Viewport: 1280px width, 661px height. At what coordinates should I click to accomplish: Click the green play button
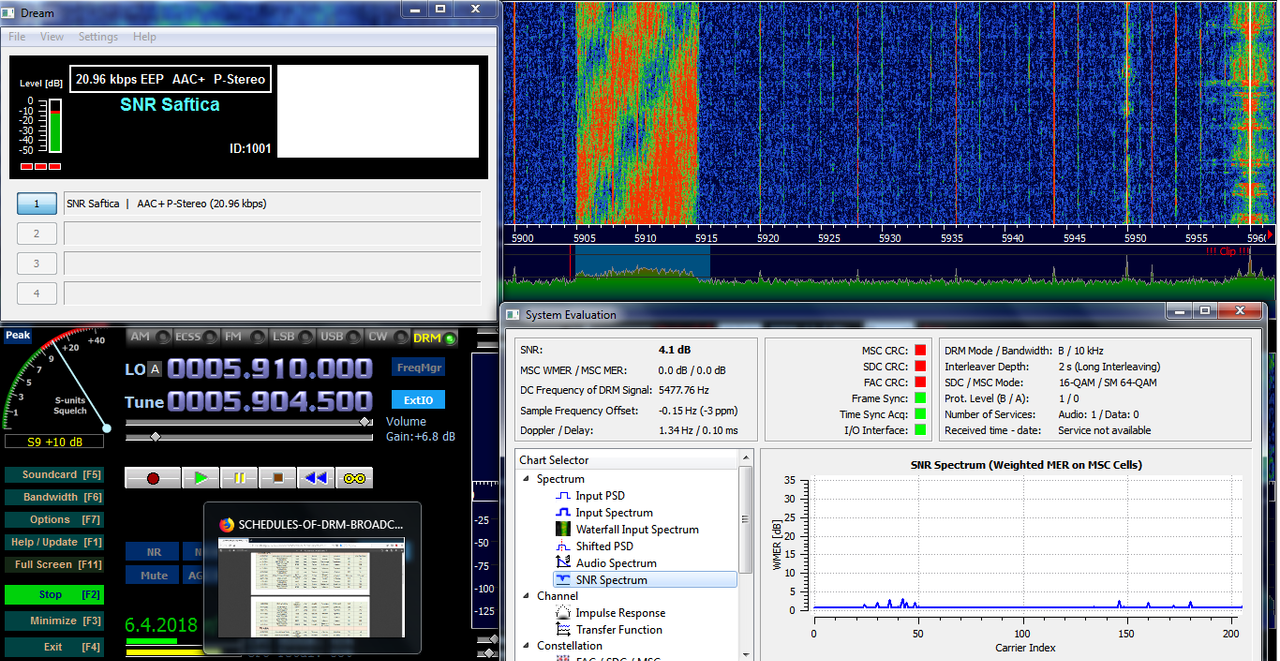pyautogui.click(x=200, y=478)
